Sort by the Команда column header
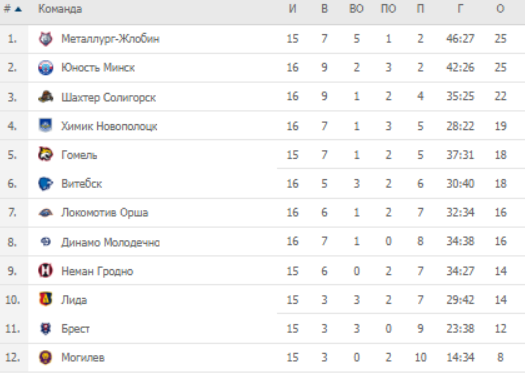 pyautogui.click(x=60, y=9)
